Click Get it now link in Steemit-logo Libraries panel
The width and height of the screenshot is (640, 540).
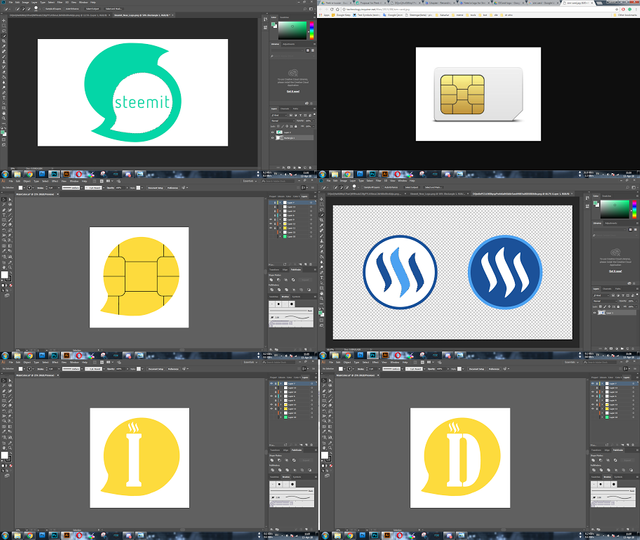(293, 91)
